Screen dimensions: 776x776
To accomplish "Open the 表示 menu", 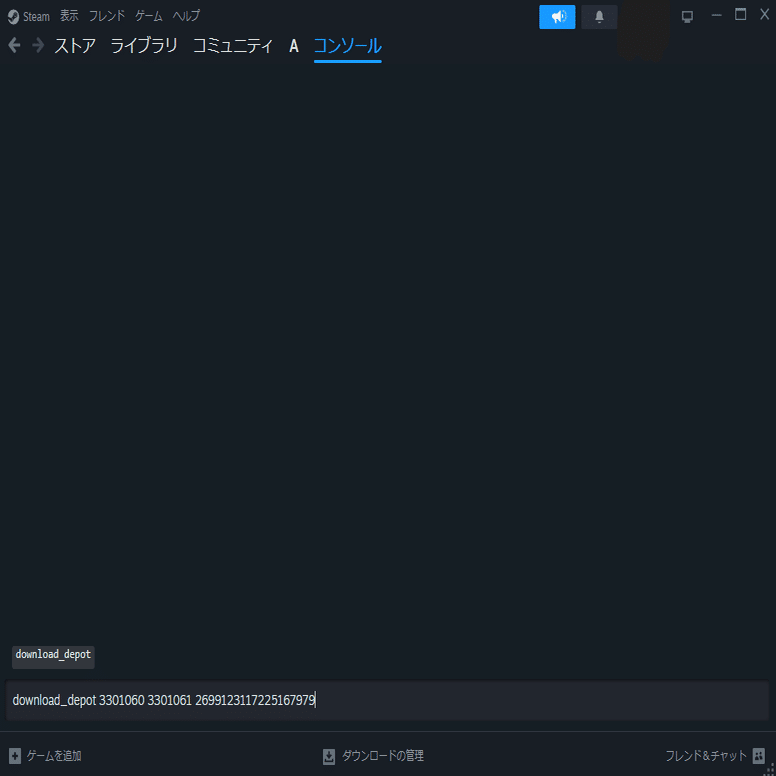I will (69, 16).
